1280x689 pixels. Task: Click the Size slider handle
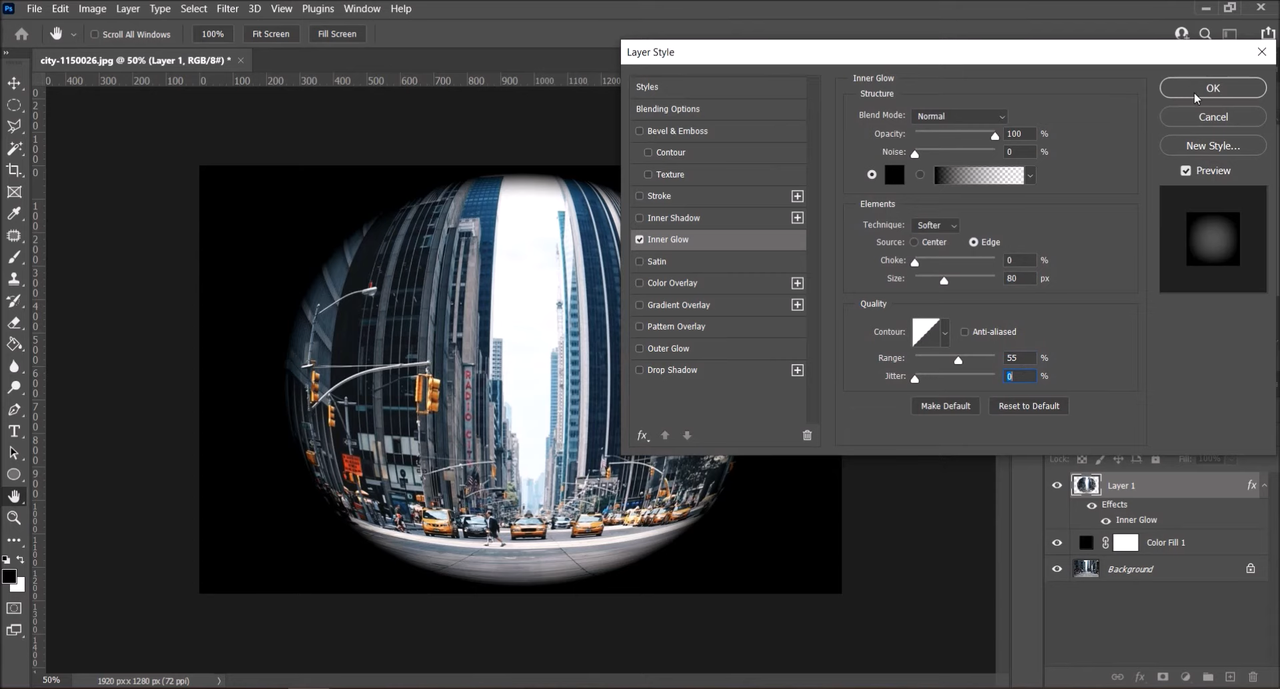pos(943,281)
